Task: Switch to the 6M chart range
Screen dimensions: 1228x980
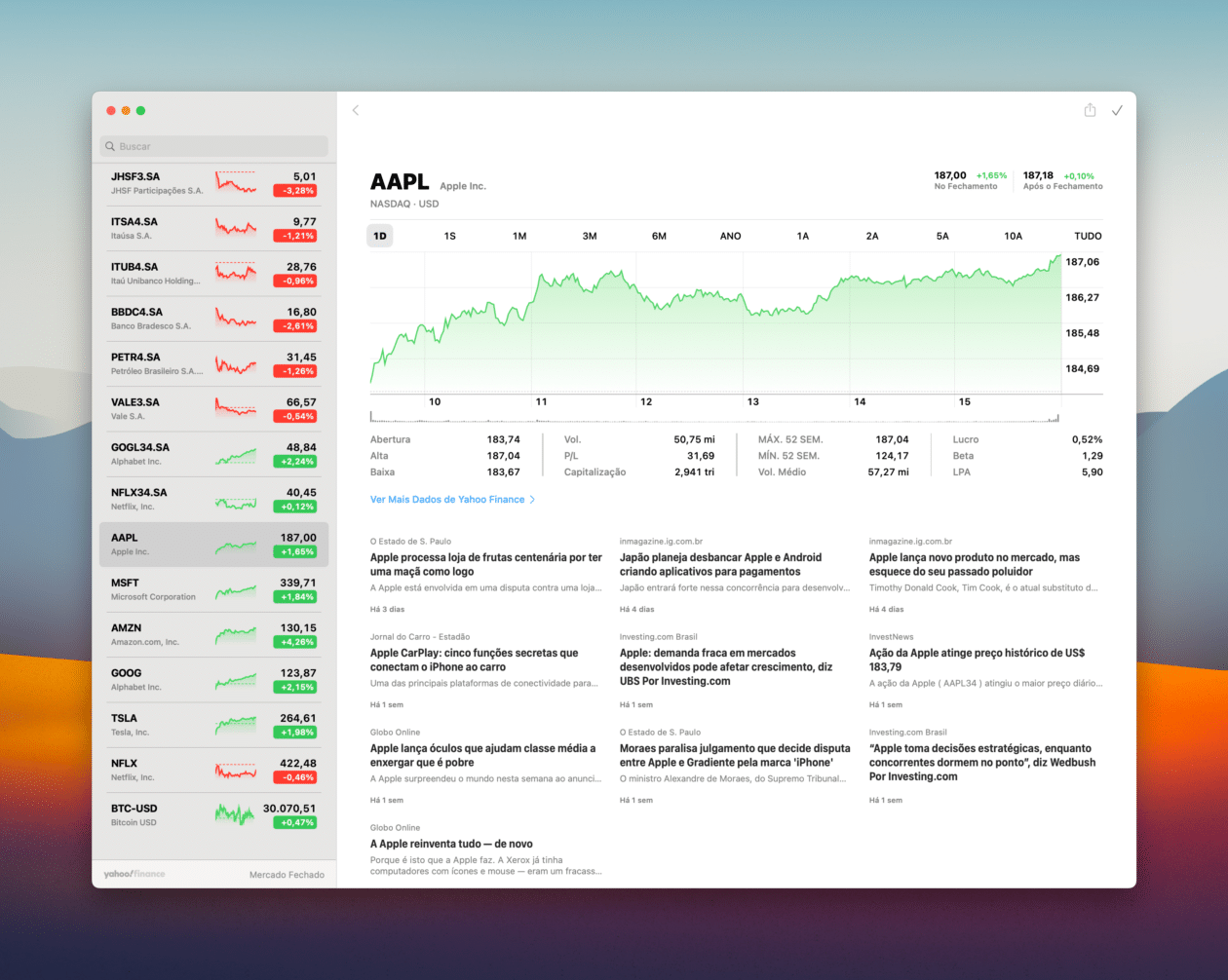Action: tap(659, 236)
